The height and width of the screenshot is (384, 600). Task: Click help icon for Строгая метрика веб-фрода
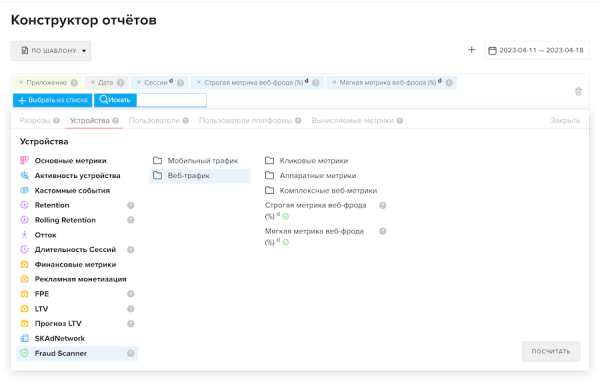382,205
